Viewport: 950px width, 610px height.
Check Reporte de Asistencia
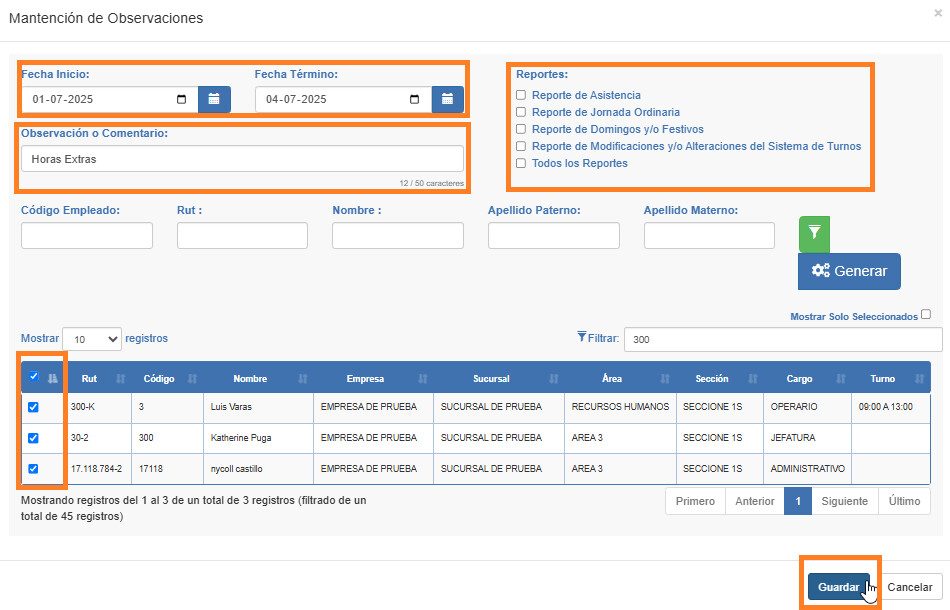(520, 95)
